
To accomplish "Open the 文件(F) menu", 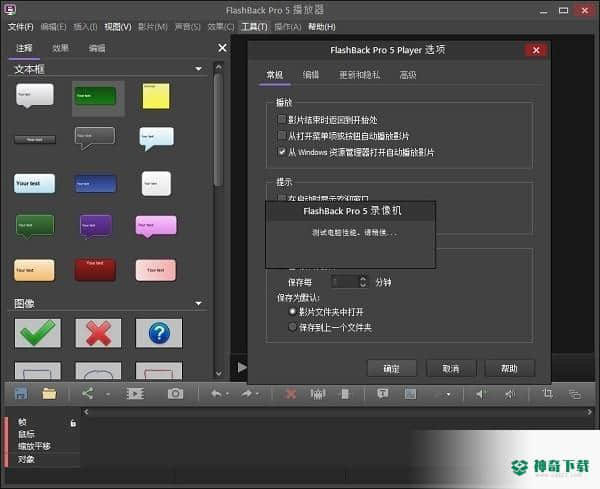I will 21,27.
